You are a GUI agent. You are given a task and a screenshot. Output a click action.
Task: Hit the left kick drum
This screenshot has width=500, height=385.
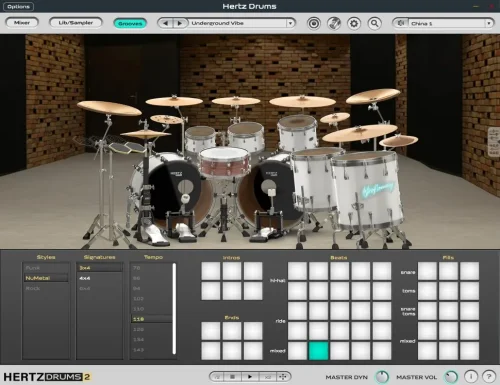click(x=173, y=193)
